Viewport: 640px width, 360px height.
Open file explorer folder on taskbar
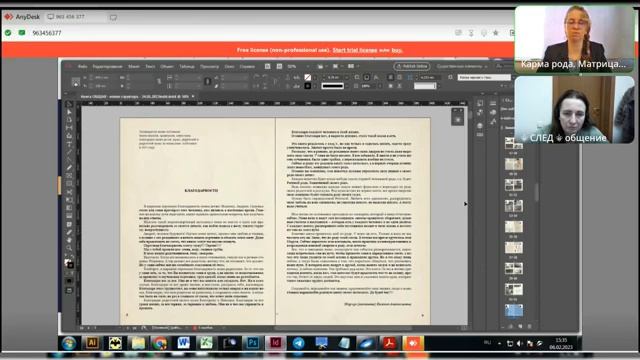coord(138,343)
